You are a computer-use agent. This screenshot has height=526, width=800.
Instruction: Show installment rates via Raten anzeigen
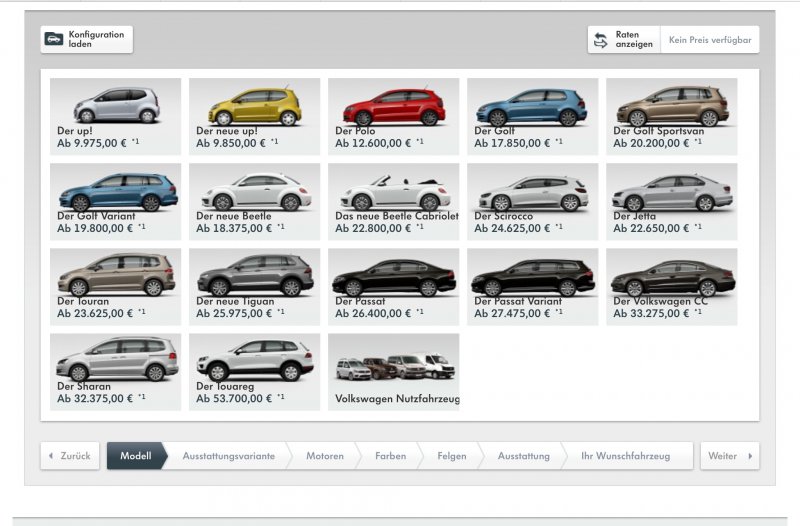tap(624, 39)
